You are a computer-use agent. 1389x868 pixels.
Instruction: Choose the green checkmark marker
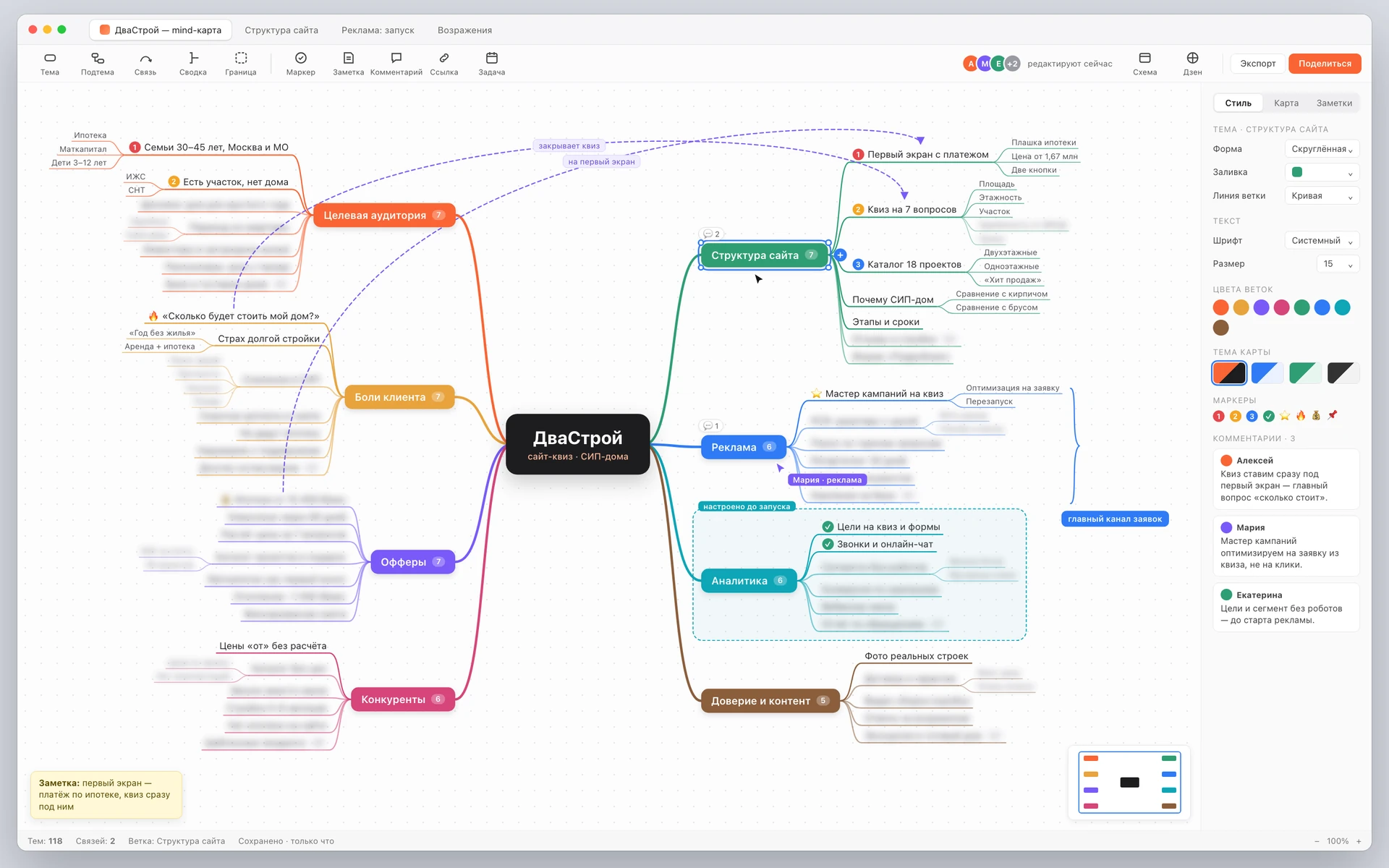(1269, 416)
